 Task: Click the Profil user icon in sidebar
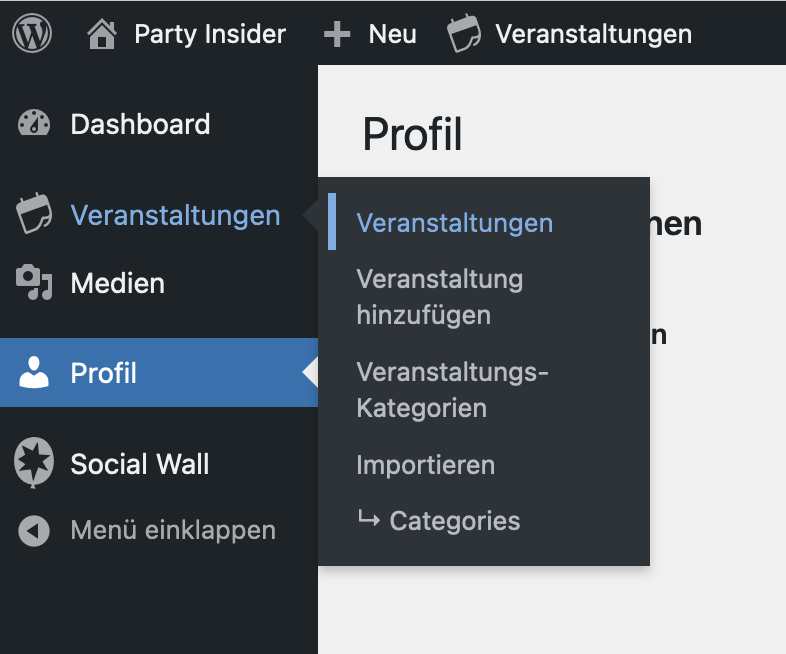(x=34, y=373)
